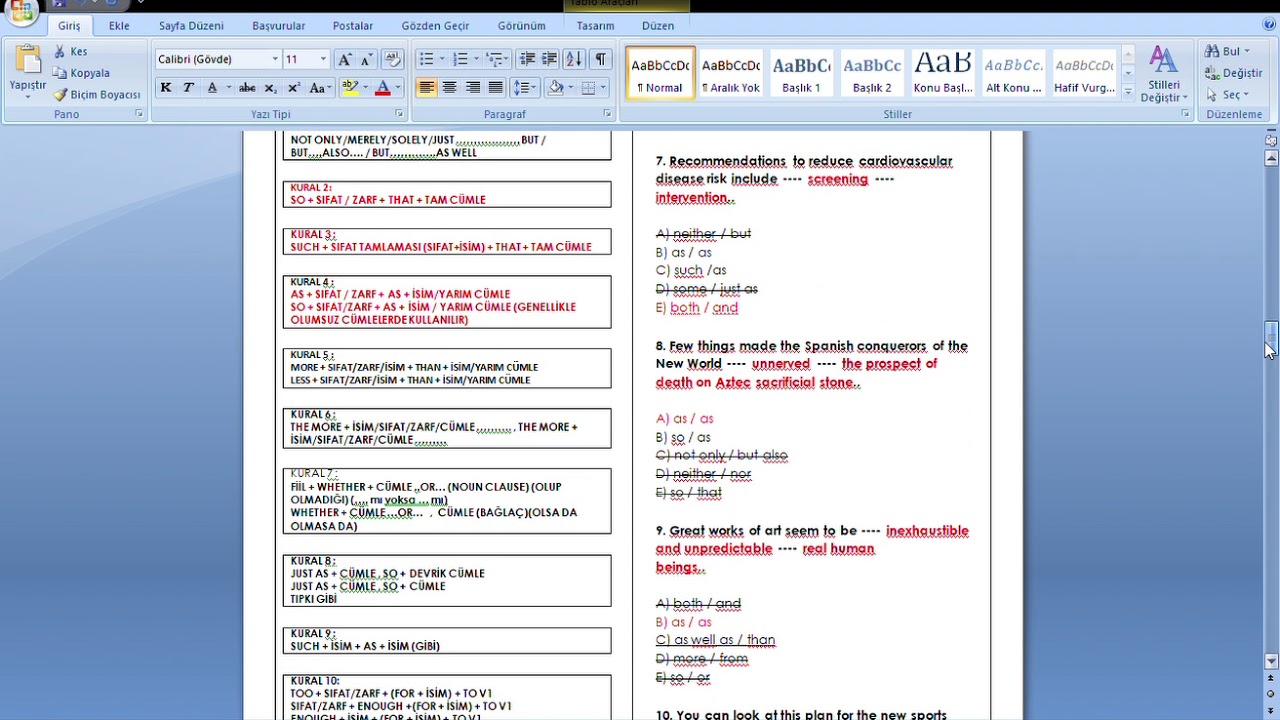Open the line spacing dropdown
This screenshot has width=1280, height=720.
tap(524, 88)
